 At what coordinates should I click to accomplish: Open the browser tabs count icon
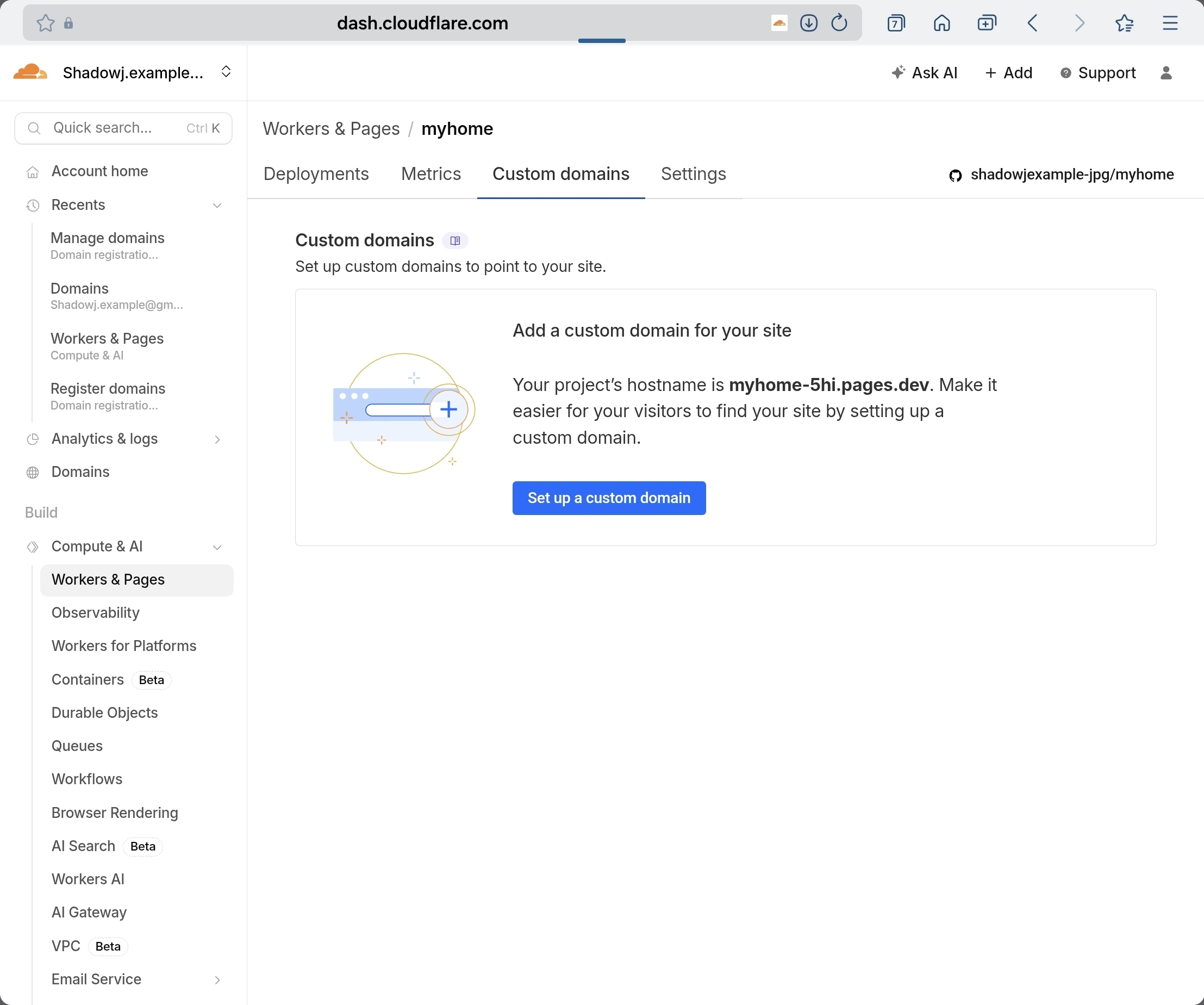[896, 23]
